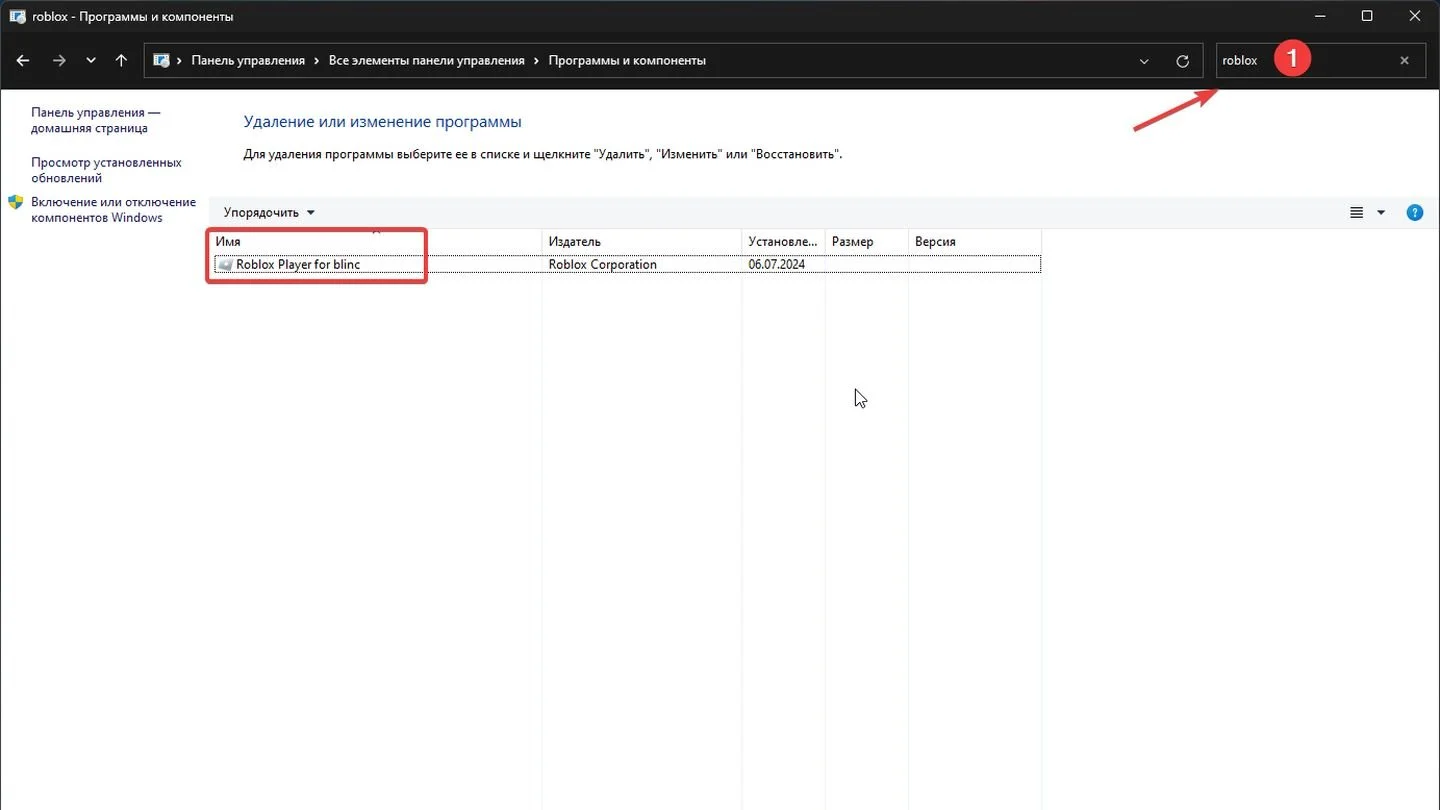Click the window icon in the title bar
This screenshot has height=810, width=1440.
click(x=17, y=16)
